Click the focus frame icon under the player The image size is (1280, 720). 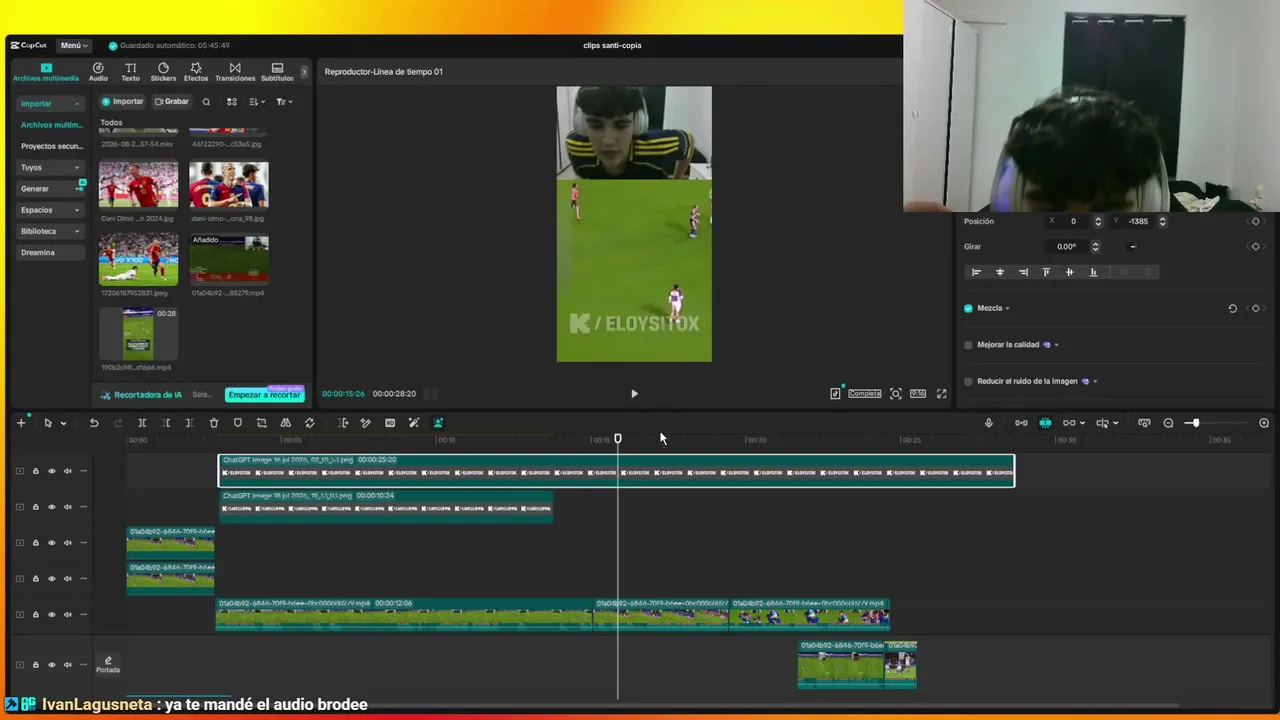pos(896,394)
